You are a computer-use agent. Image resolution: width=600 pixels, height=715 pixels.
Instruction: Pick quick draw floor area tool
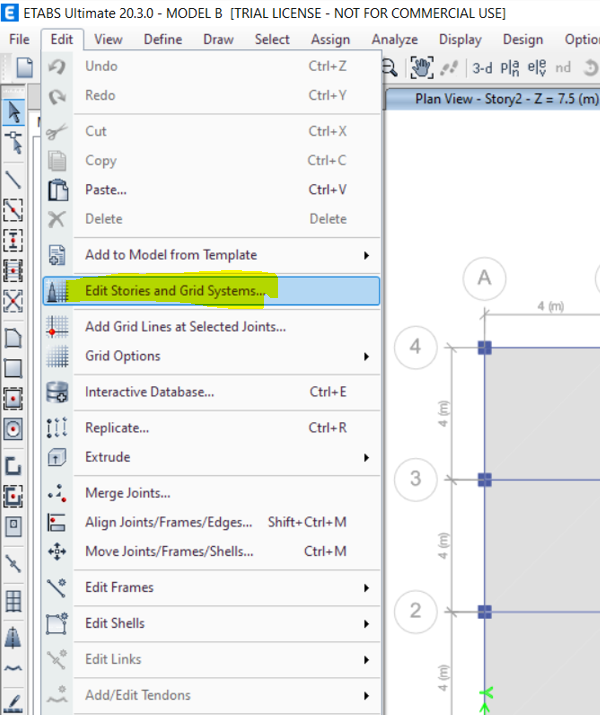pos(13,399)
